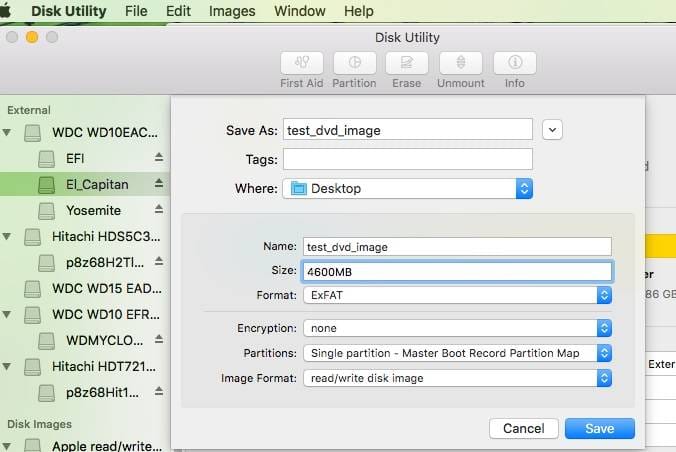Viewport: 676px width, 452px height.
Task: Click the Apple menu icon
Action: point(10,11)
